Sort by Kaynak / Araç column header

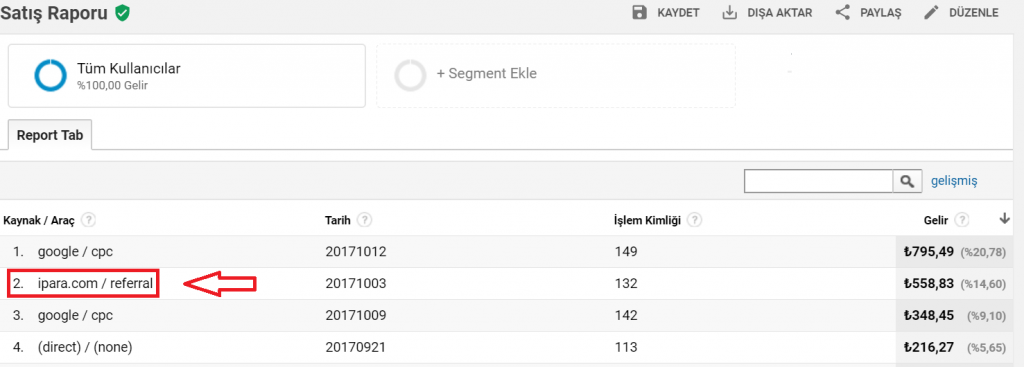(x=40, y=220)
